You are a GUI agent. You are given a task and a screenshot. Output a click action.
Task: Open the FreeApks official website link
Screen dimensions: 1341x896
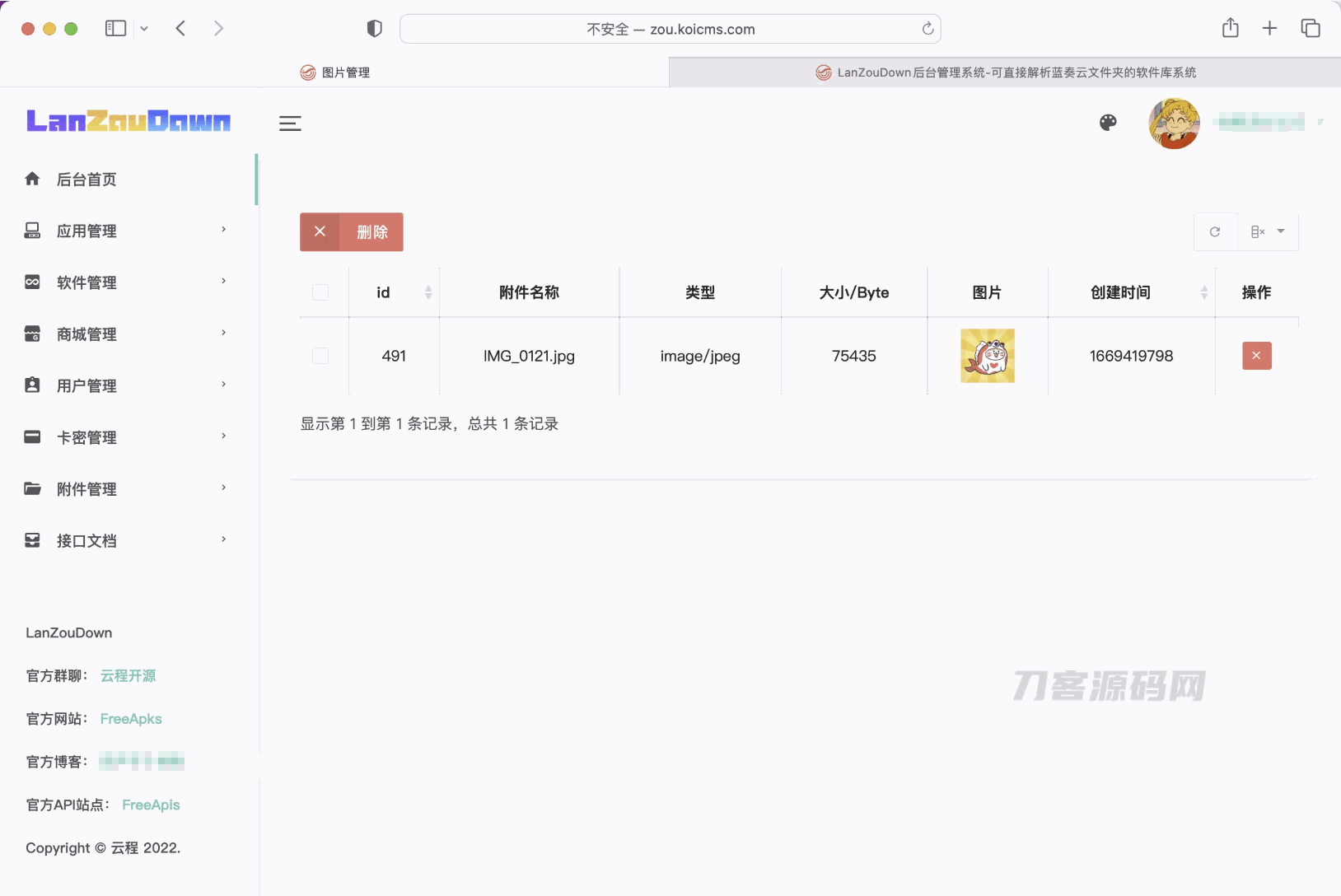coord(130,718)
